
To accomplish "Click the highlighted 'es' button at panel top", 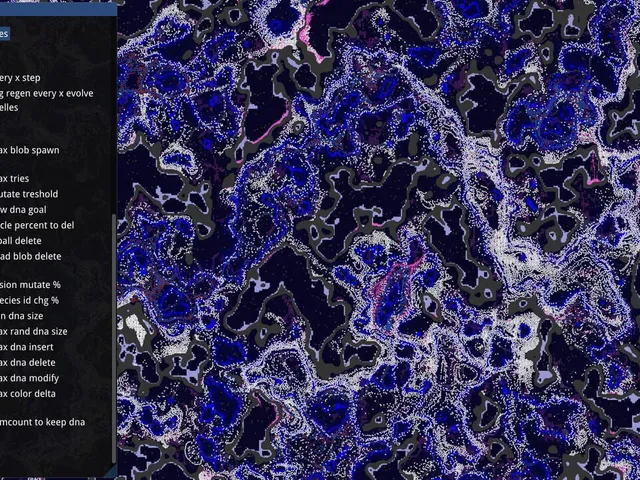I will point(4,33).
